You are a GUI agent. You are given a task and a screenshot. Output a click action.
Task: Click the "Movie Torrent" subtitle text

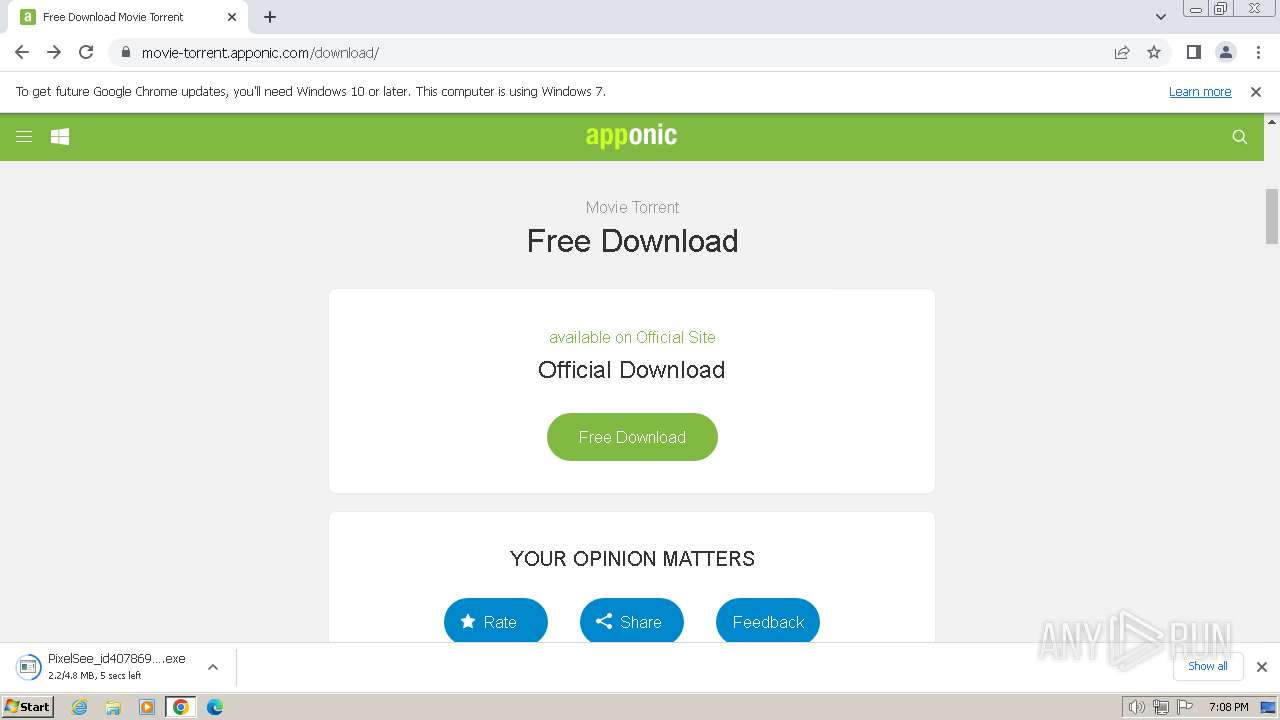point(632,207)
